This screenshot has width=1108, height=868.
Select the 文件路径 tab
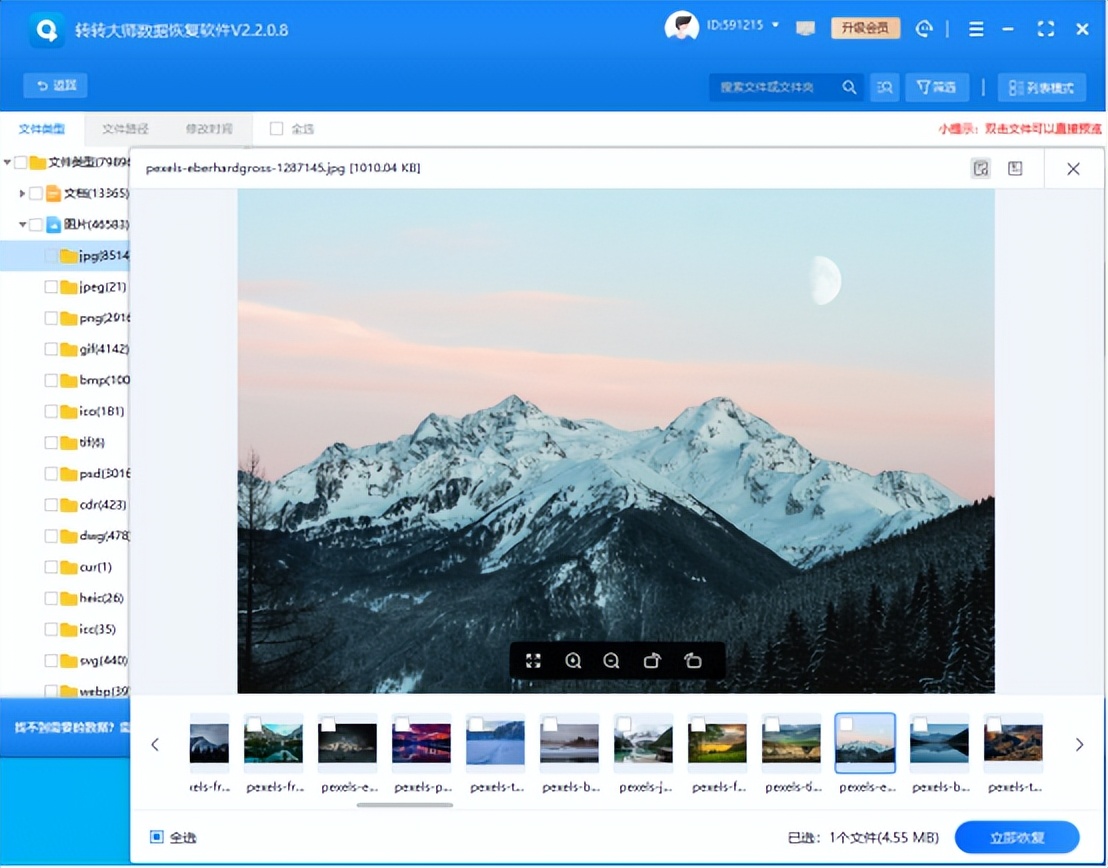point(125,129)
